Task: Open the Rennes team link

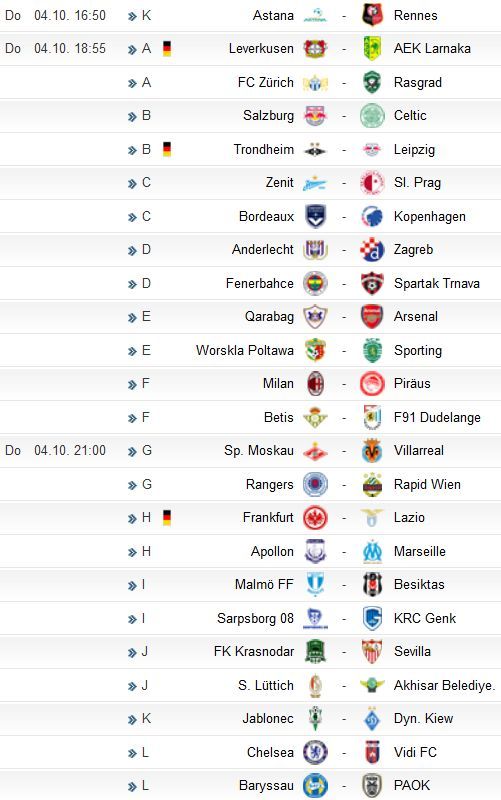Action: tap(415, 16)
